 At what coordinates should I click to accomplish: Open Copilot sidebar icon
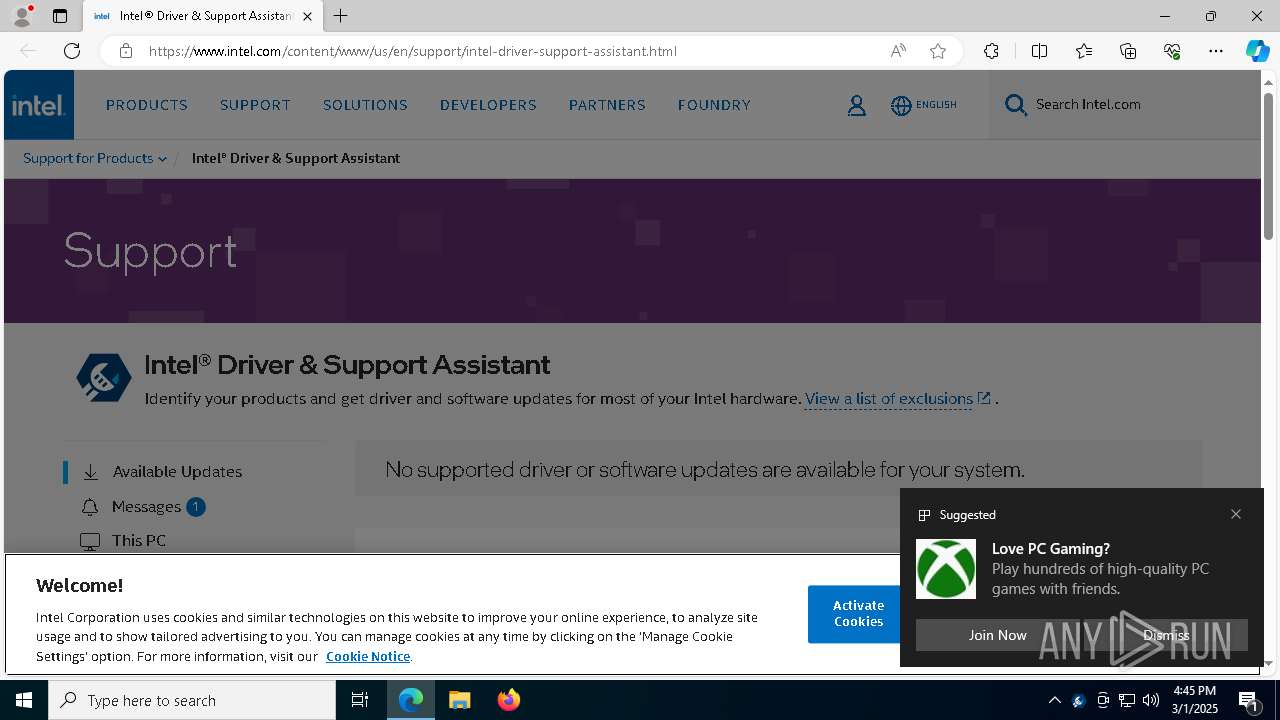tap(1258, 51)
